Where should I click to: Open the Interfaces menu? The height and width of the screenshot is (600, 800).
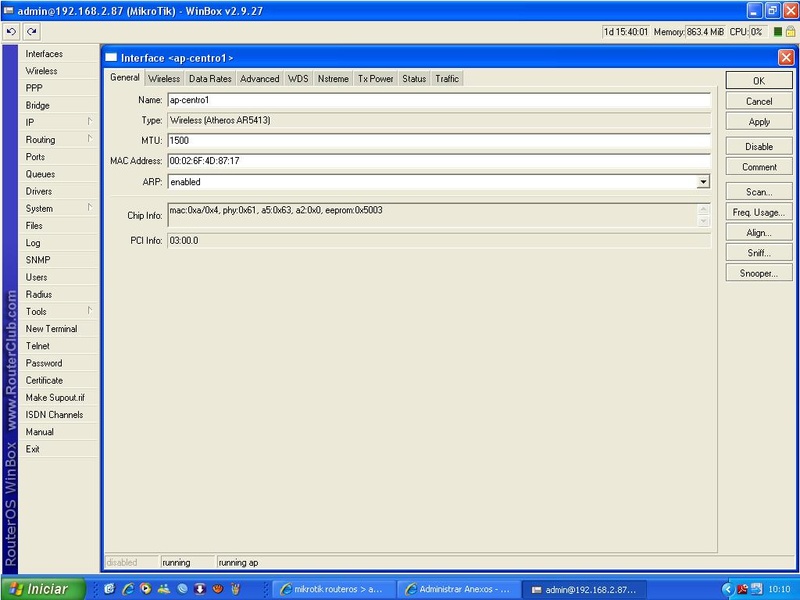[58, 54]
